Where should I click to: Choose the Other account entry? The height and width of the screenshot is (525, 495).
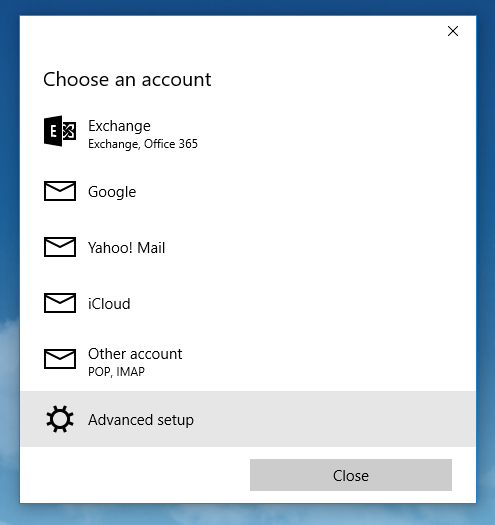point(248,361)
